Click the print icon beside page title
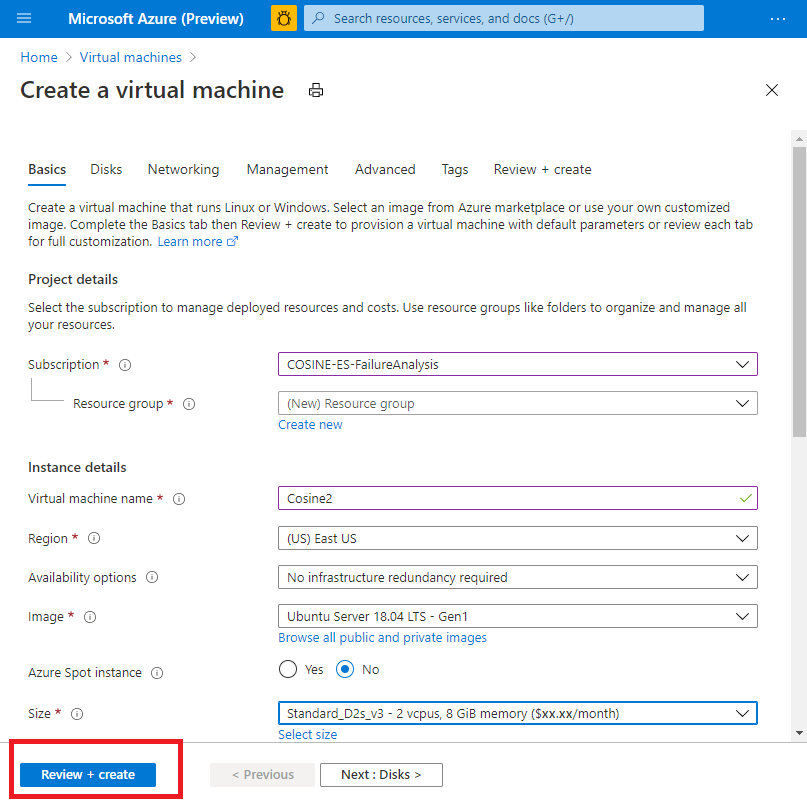This screenshot has width=807, height=810. [x=316, y=90]
